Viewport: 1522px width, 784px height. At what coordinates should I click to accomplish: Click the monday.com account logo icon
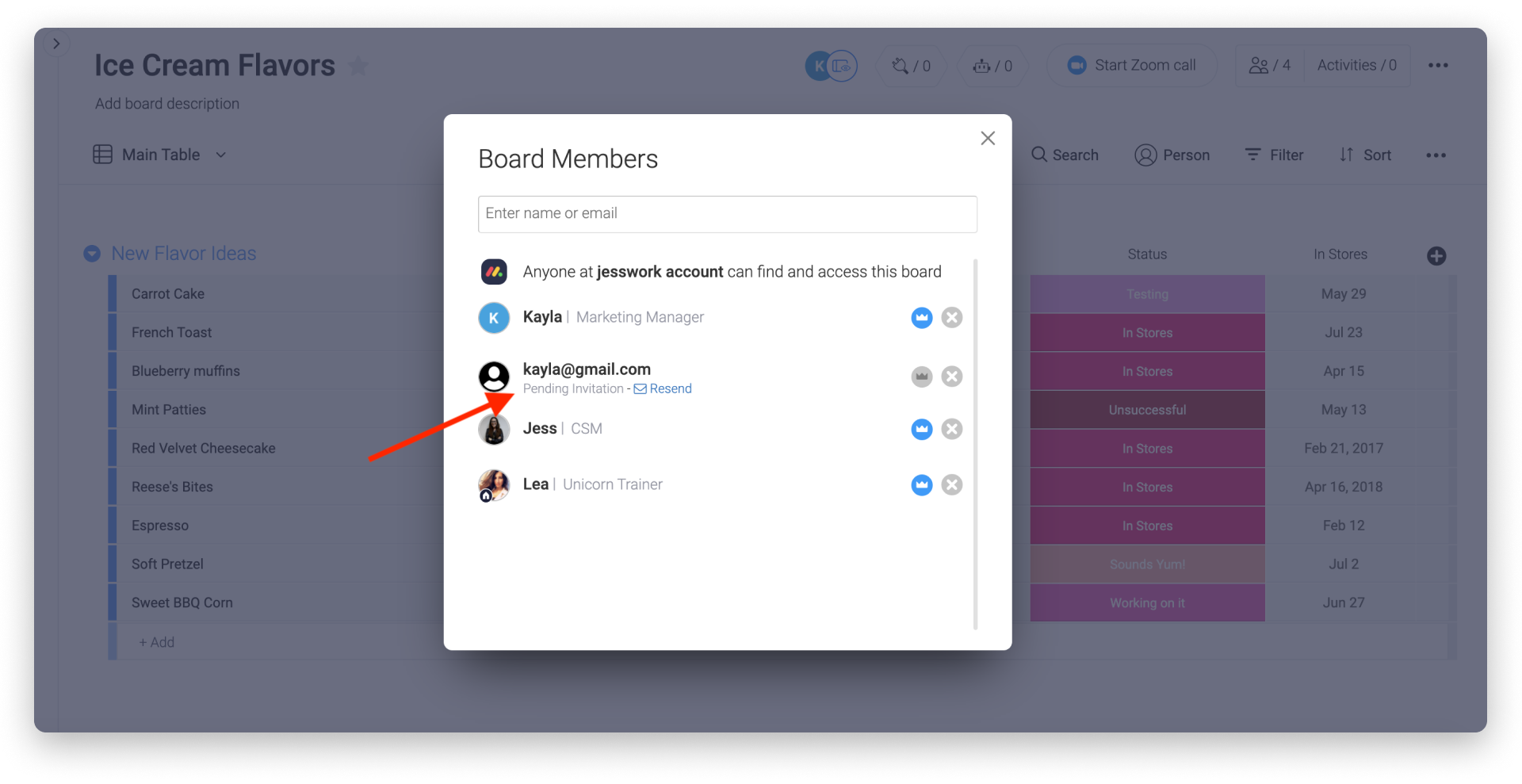[x=494, y=272]
